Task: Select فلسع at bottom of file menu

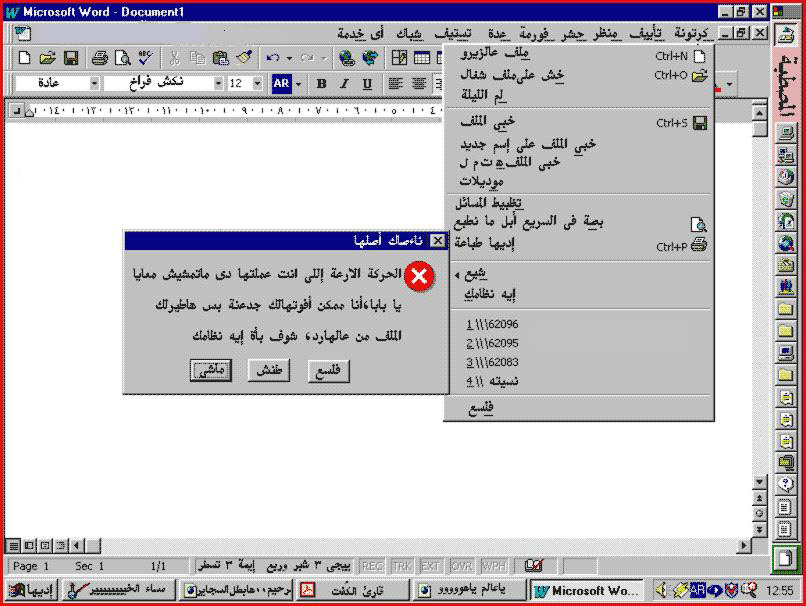Action: [579, 408]
